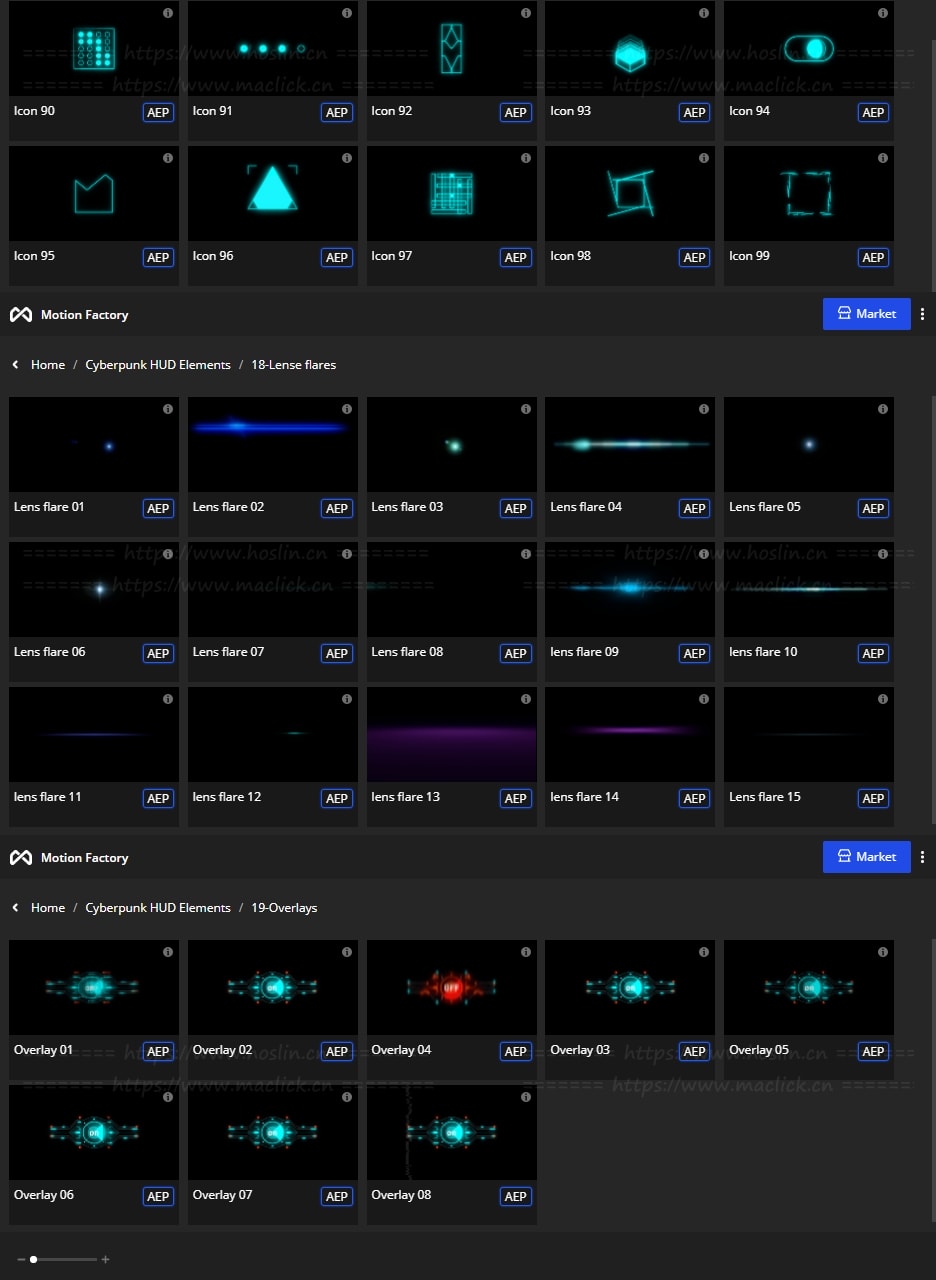Screen dimensions: 936x1280
Task: Open three-dot menu next to Overlays Market button
Action: tap(922, 857)
